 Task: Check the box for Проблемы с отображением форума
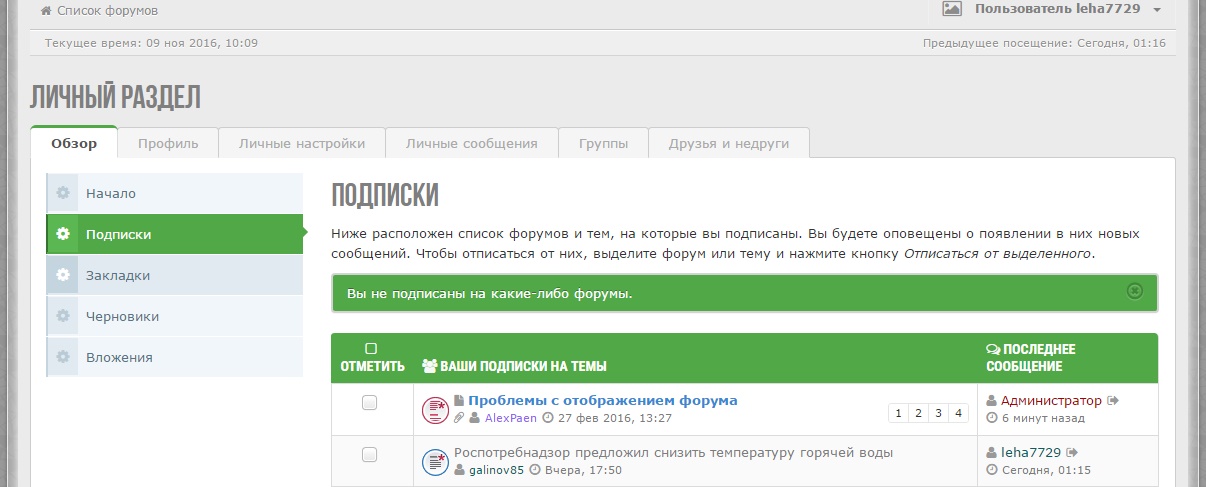pyautogui.click(x=369, y=402)
